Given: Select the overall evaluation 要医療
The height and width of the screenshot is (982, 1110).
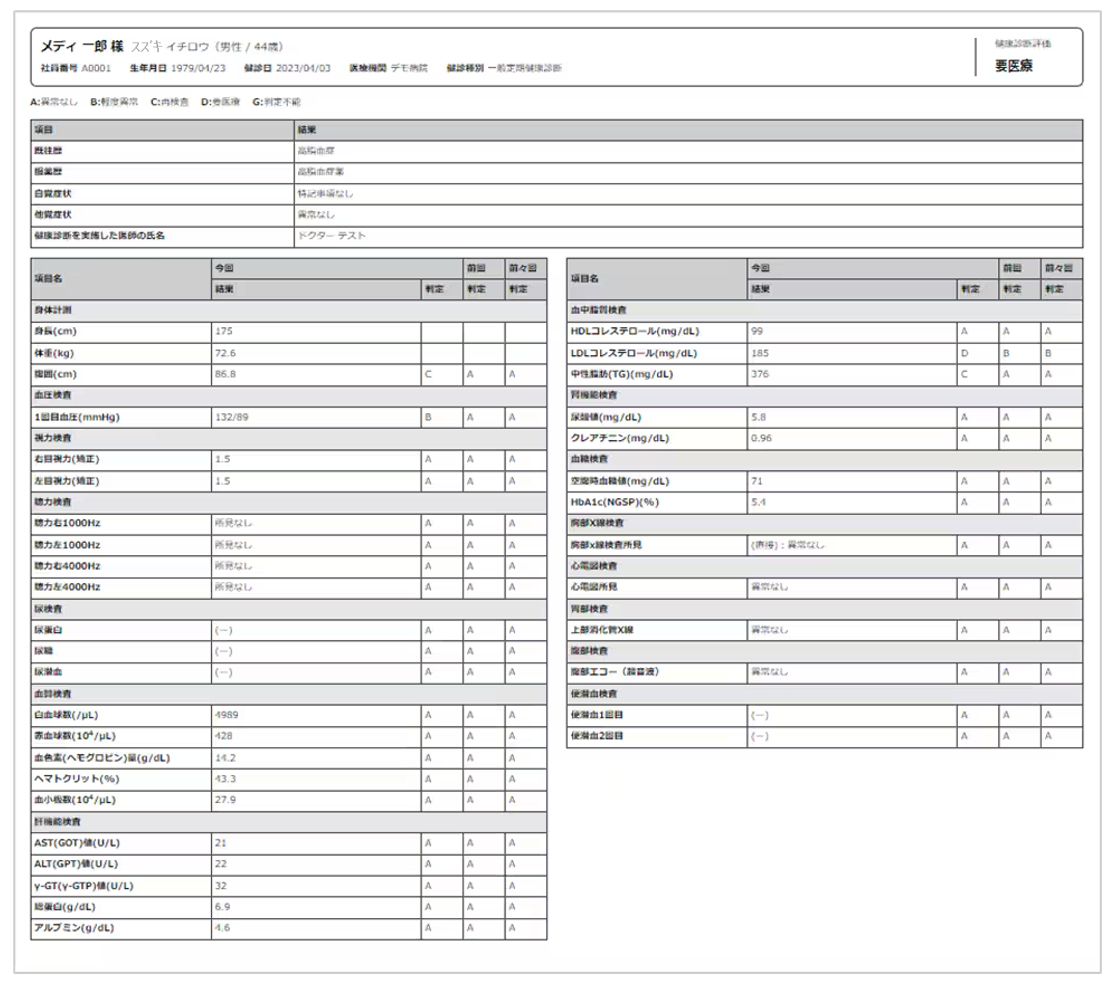Looking at the screenshot, I should point(1014,66).
